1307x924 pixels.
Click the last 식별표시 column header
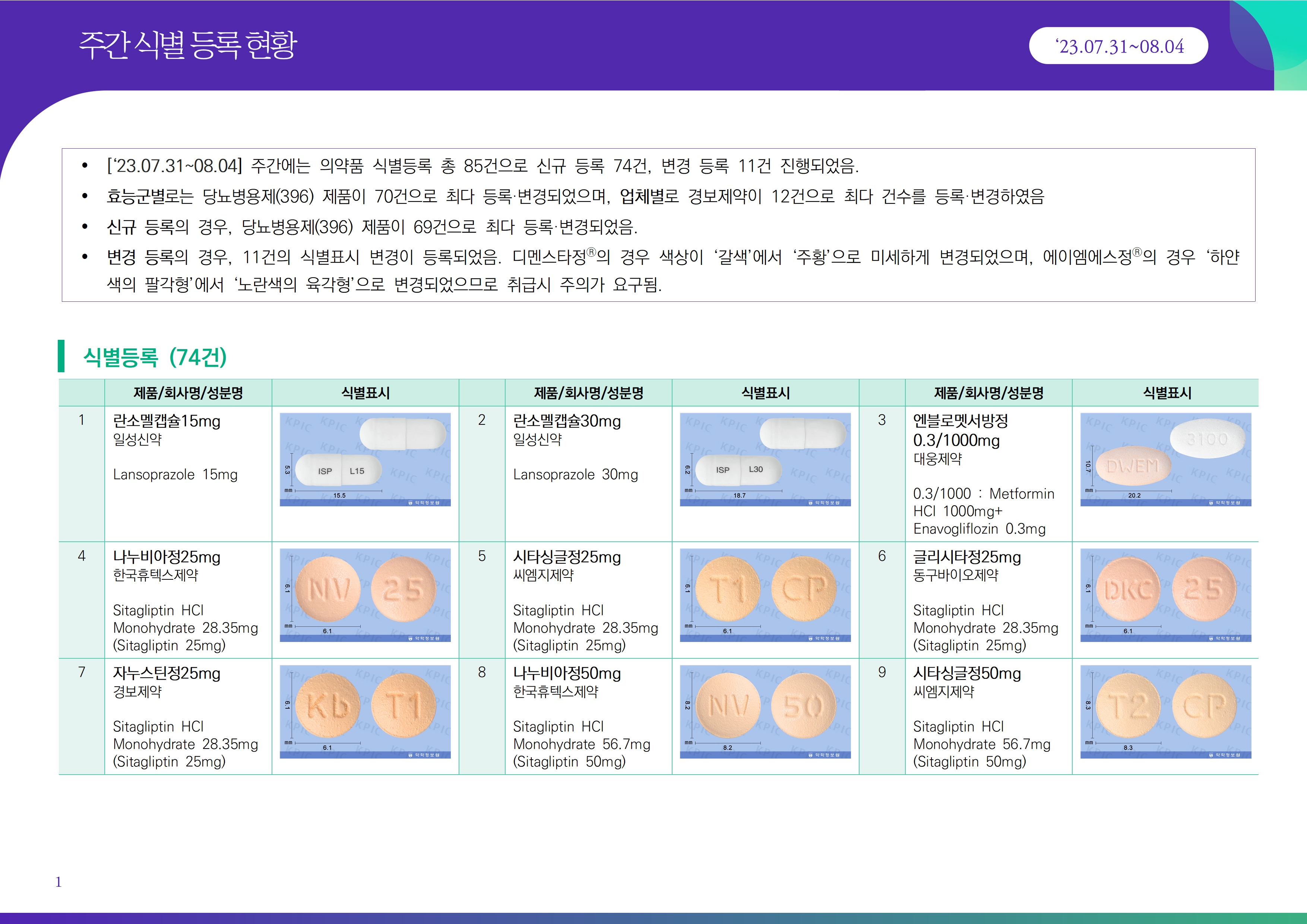click(1167, 393)
